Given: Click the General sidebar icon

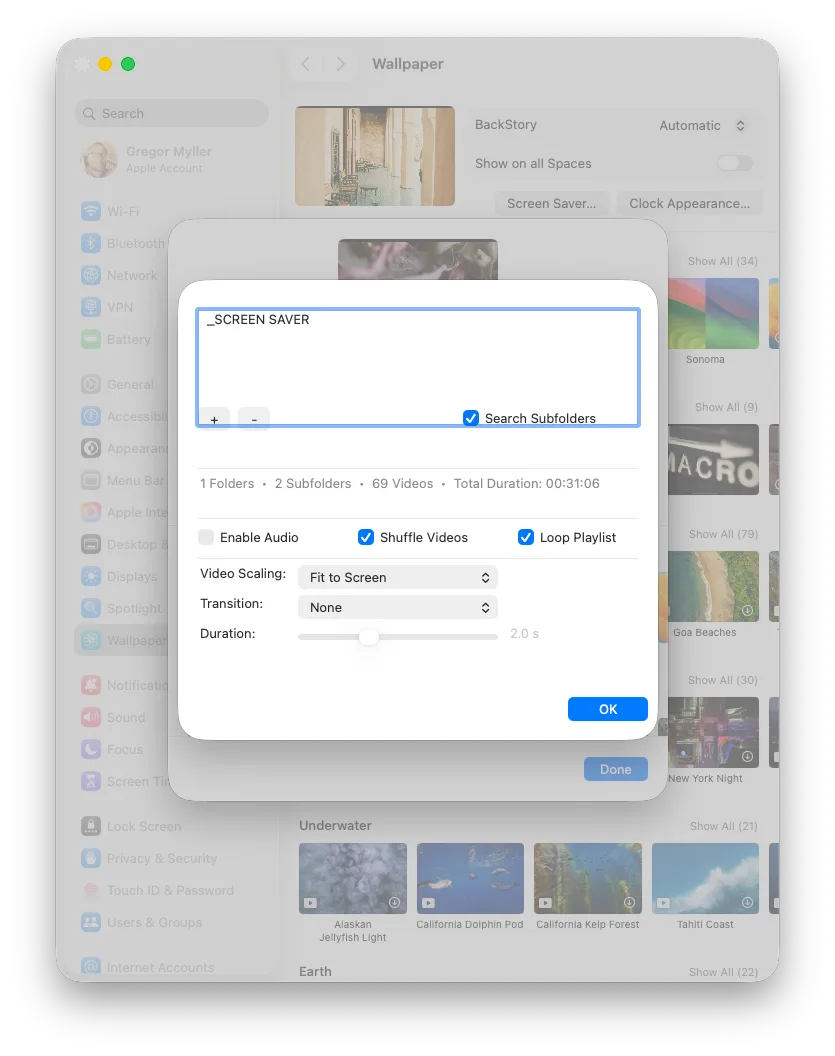Looking at the screenshot, I should point(91,384).
